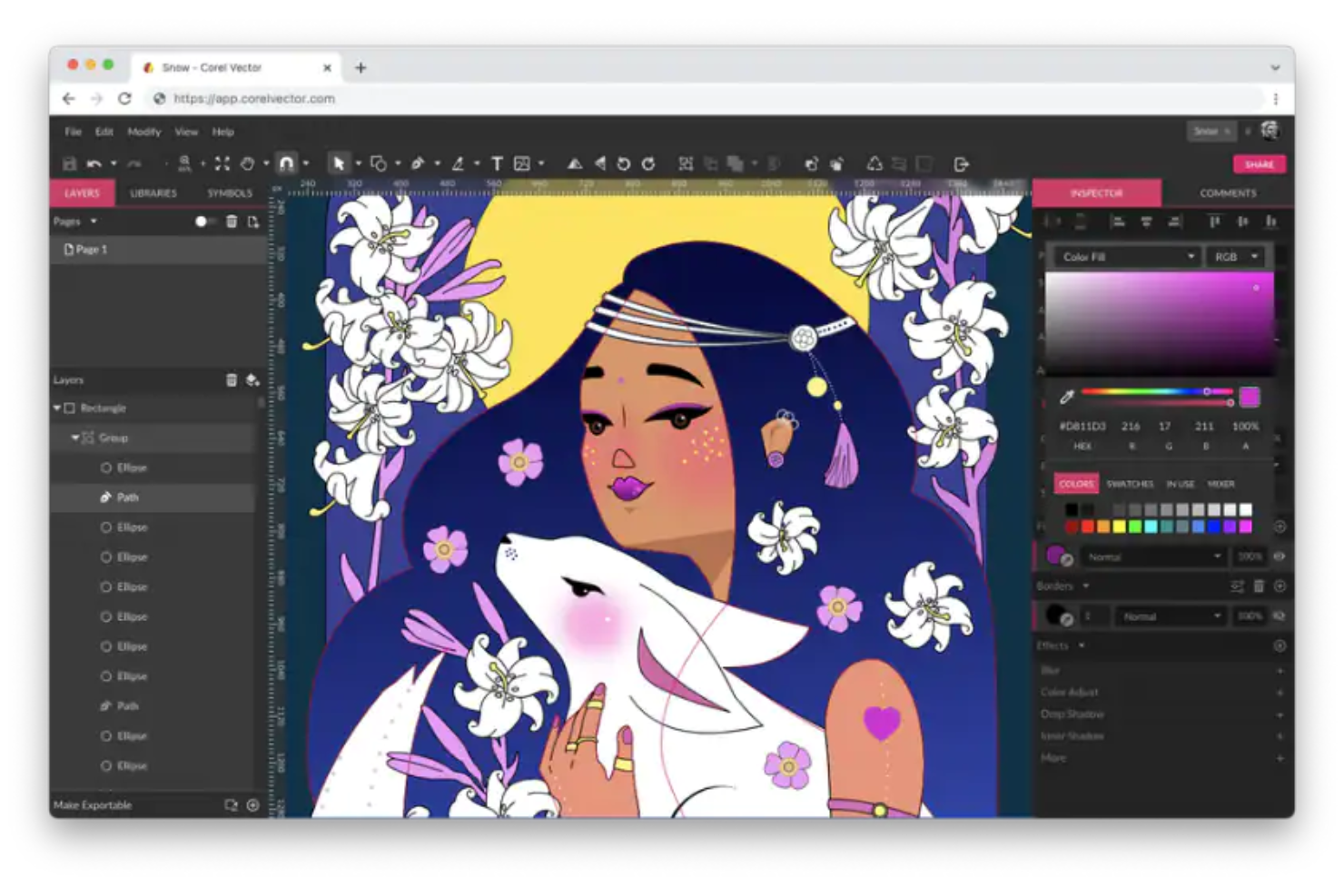Click the purple fill color circle
Screen dimensions: 1344x896
[1055, 554]
